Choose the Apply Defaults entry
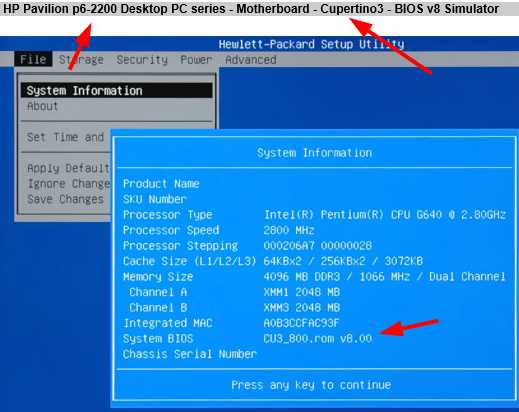This screenshot has height=412, width=519. tap(68, 168)
